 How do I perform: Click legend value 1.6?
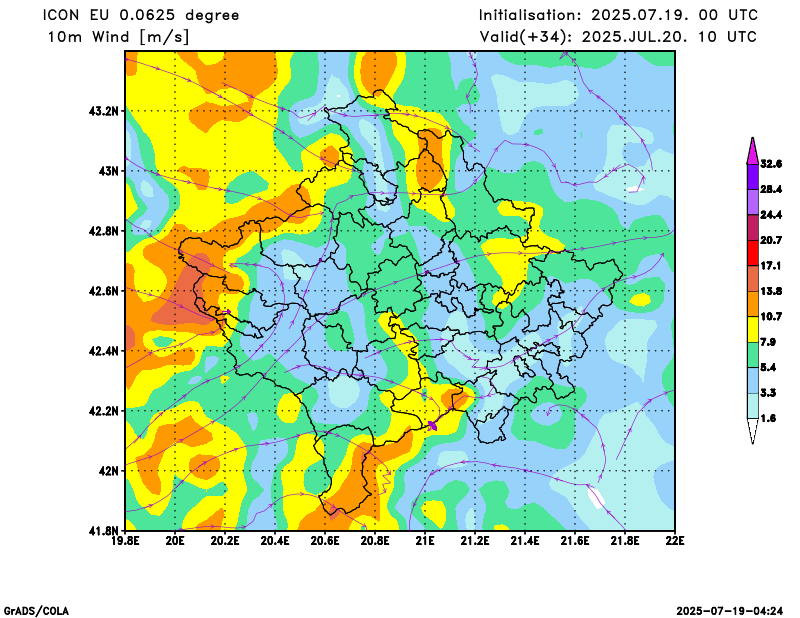(768, 418)
